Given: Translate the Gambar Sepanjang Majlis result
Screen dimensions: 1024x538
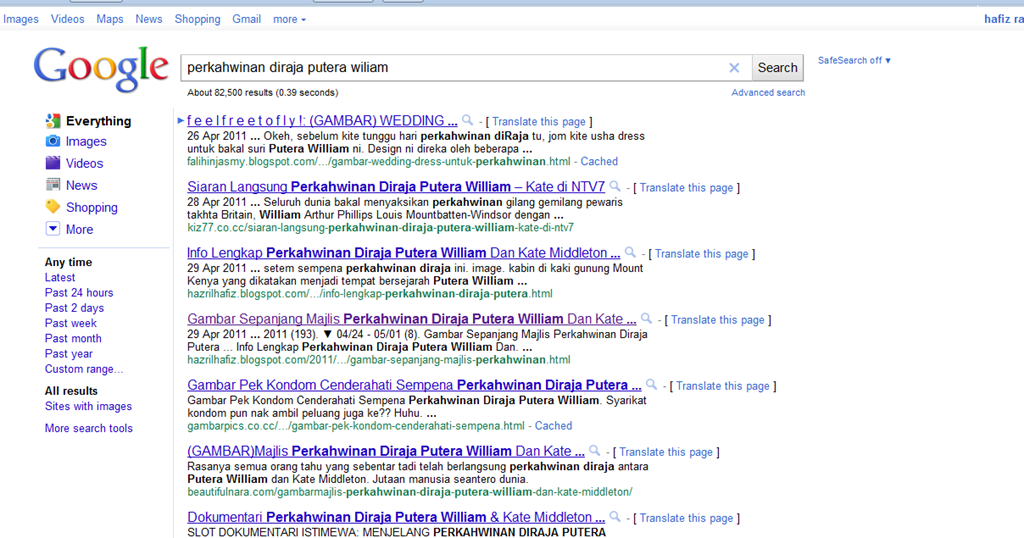Looking at the screenshot, I should pos(718,320).
